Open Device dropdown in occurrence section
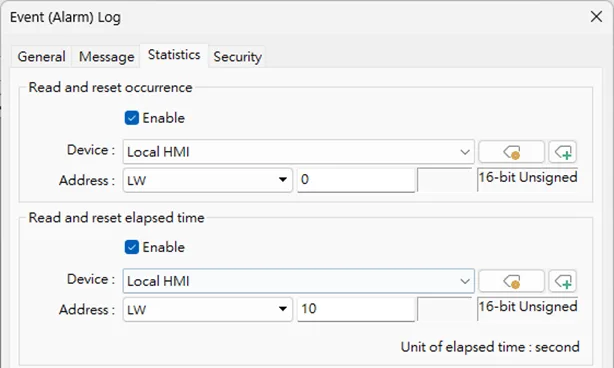The image size is (614, 368). (298, 152)
